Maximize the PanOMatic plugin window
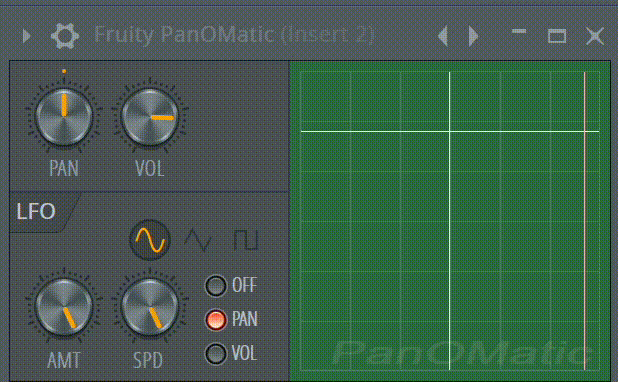This screenshot has width=618, height=382. (557, 36)
